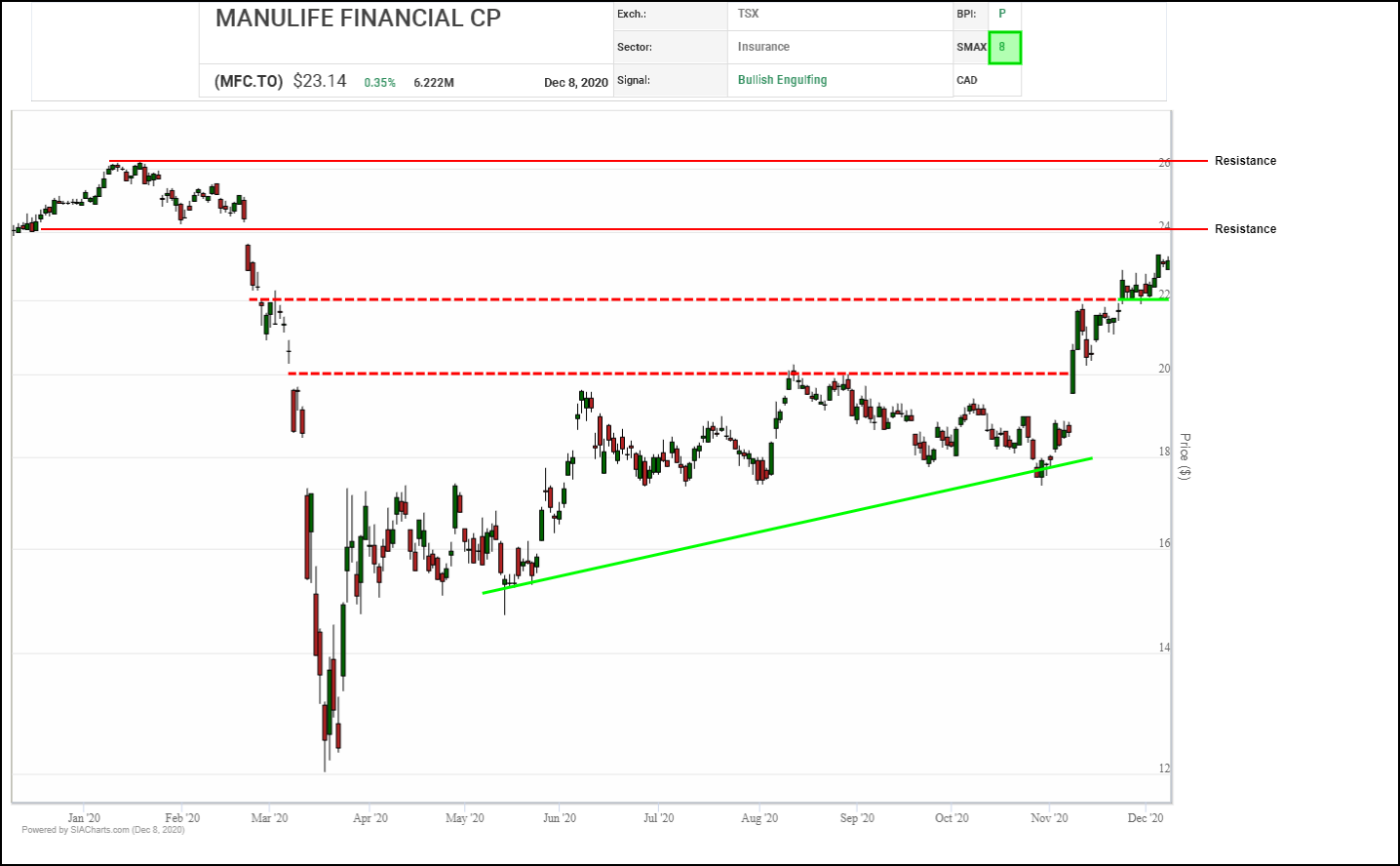Click the upper Resistance label near 26
Viewport: 1400px width, 866px height.
coord(1245,161)
